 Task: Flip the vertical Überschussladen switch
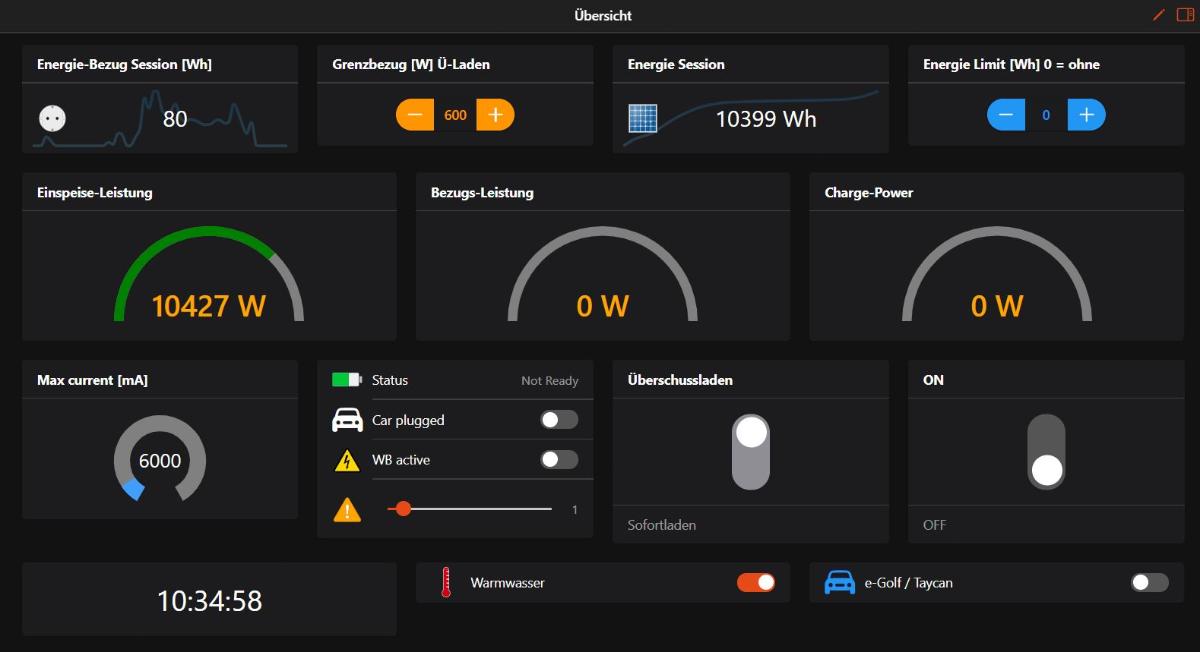(x=751, y=452)
